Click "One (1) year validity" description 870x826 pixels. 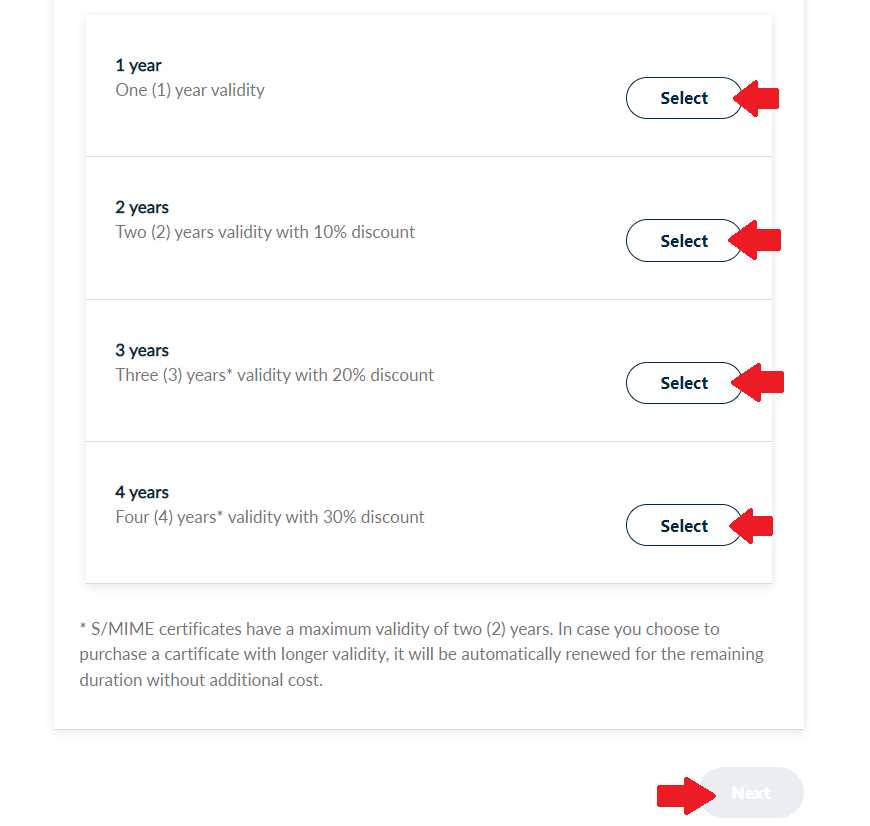(x=190, y=90)
